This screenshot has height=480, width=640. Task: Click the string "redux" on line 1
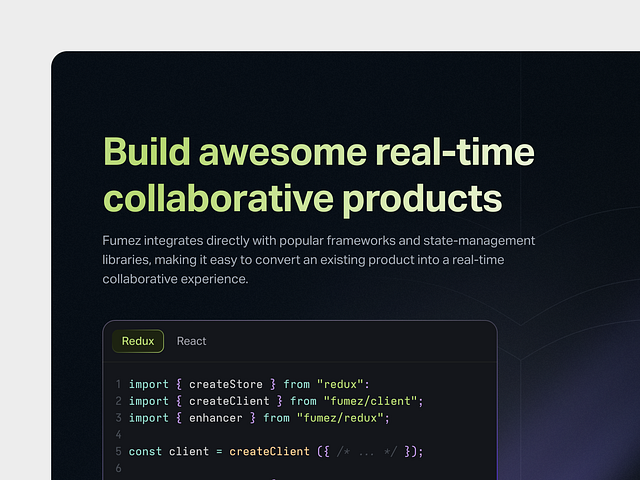(x=340, y=384)
